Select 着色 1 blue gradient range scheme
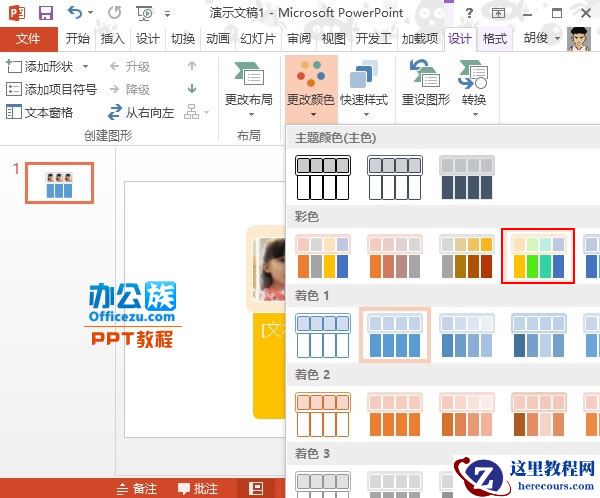 click(x=466, y=335)
